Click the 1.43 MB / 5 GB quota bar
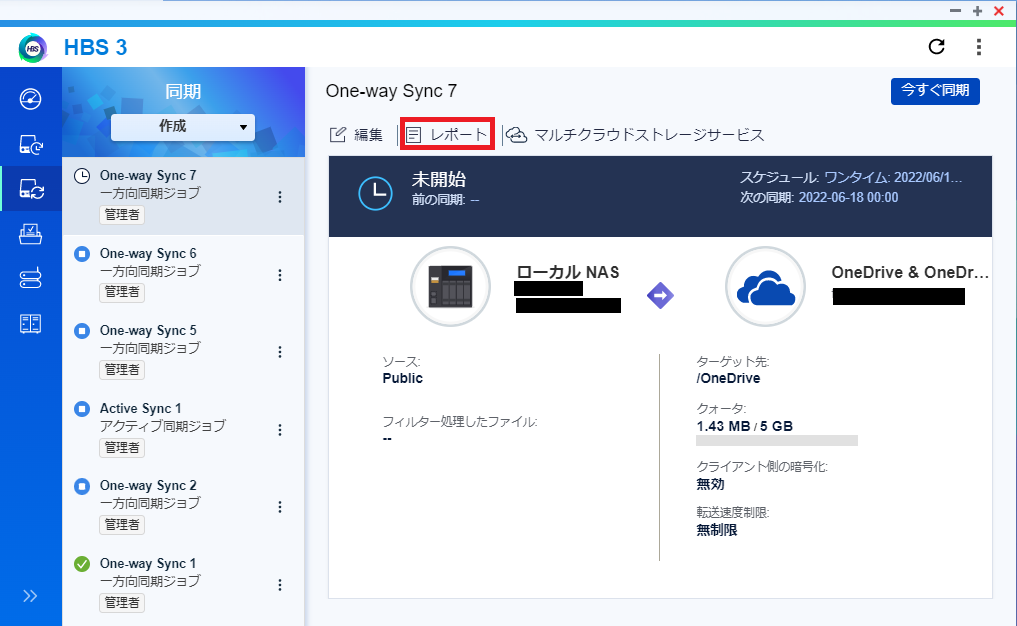 coord(777,440)
